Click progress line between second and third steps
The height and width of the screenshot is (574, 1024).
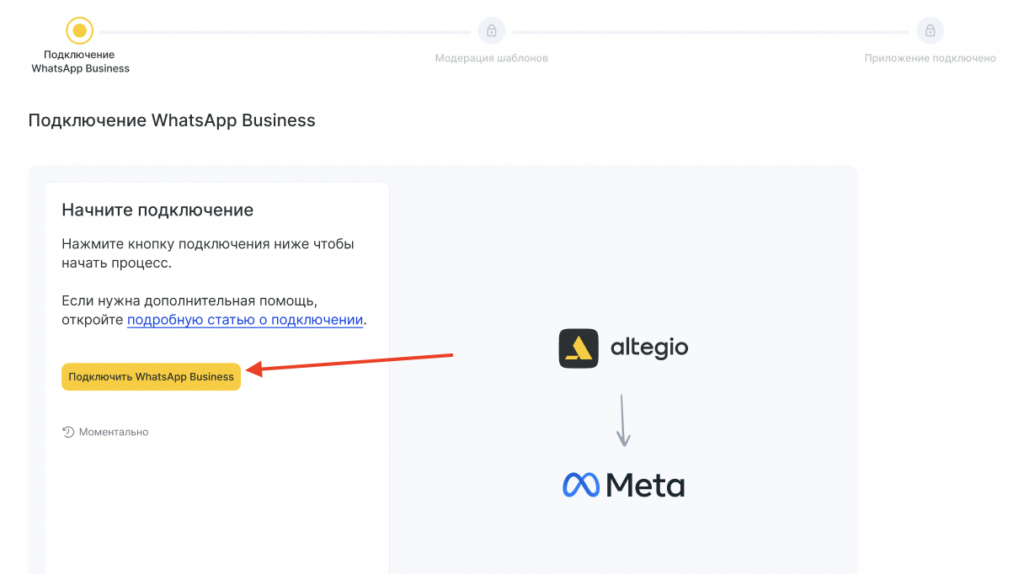point(710,30)
